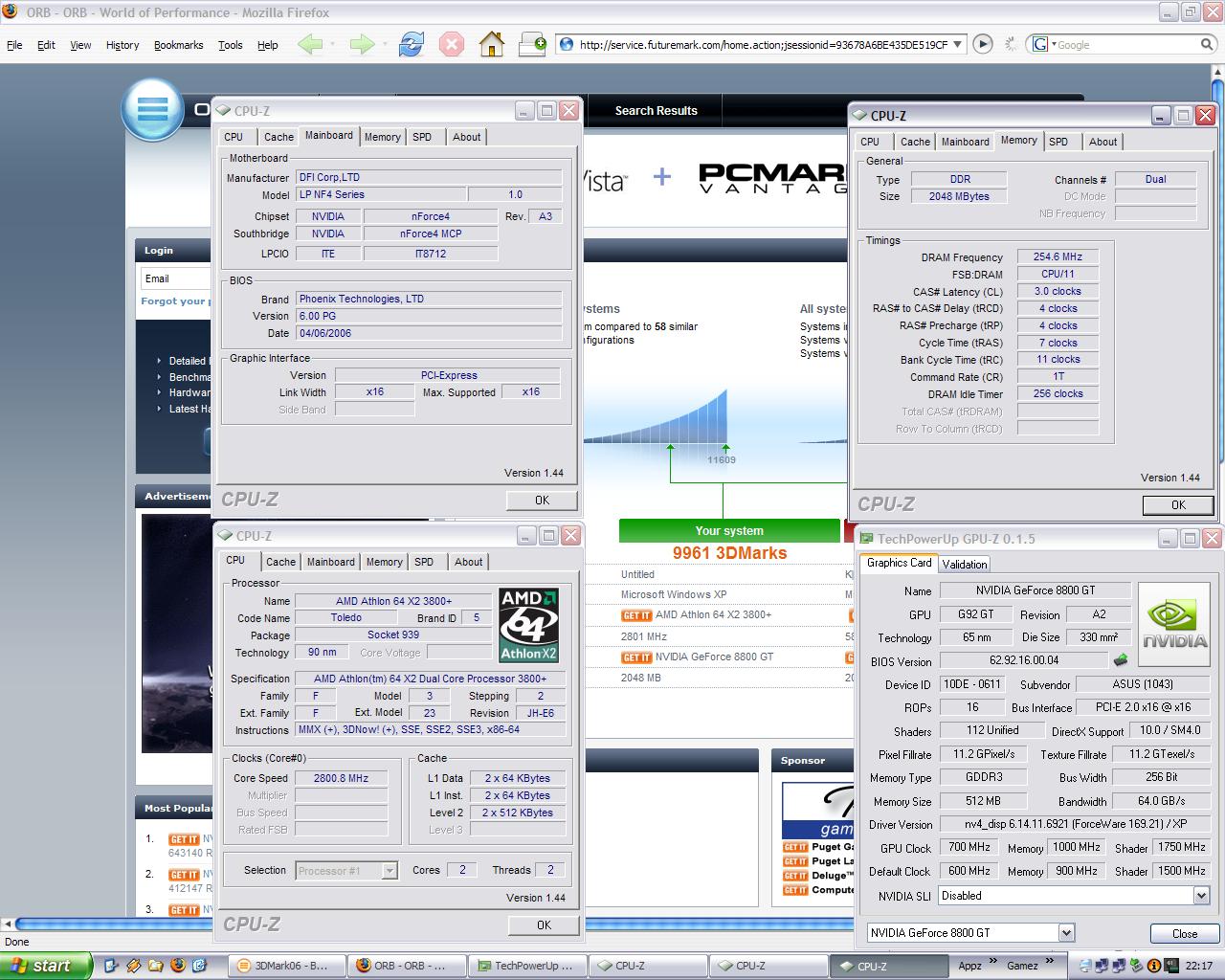Click the red Stop loading icon

(x=452, y=44)
